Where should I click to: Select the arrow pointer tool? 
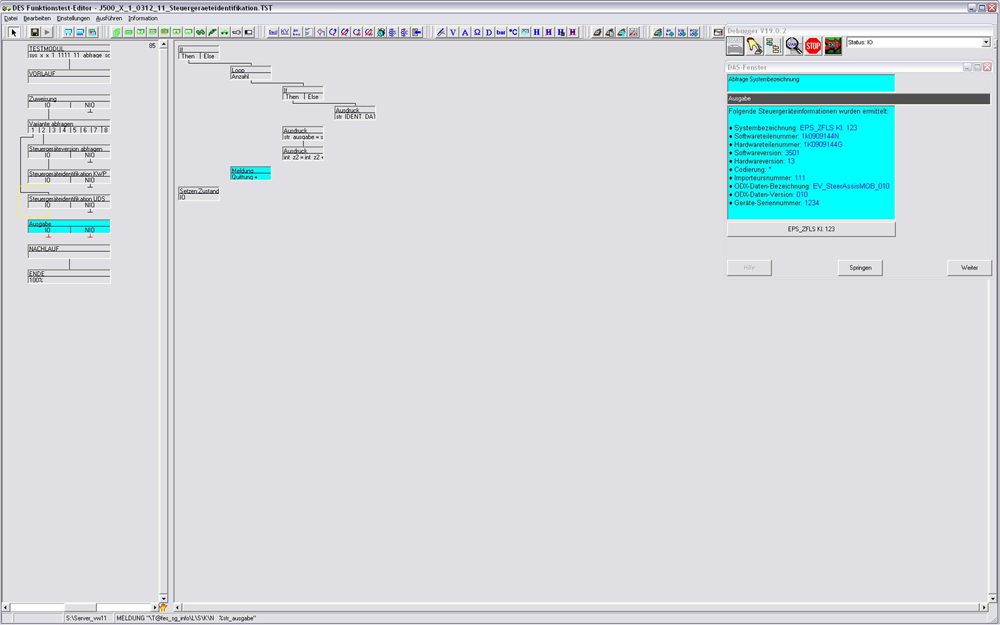click(x=13, y=32)
